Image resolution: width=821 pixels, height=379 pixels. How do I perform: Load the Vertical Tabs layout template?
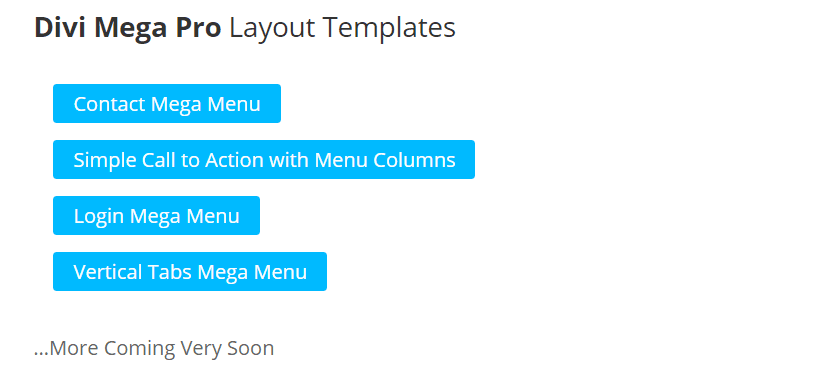(190, 272)
